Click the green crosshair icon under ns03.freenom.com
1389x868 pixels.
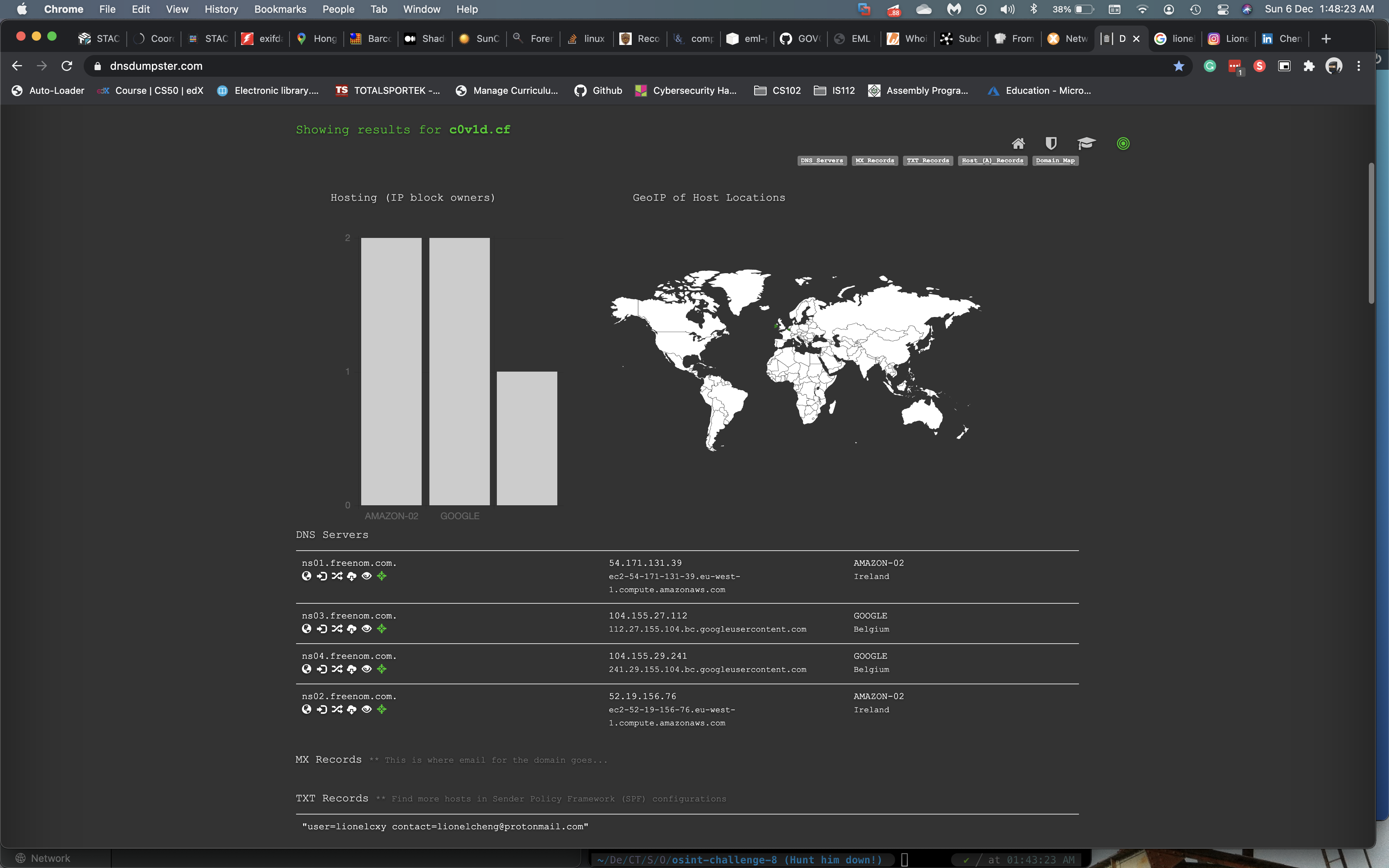pos(382,629)
